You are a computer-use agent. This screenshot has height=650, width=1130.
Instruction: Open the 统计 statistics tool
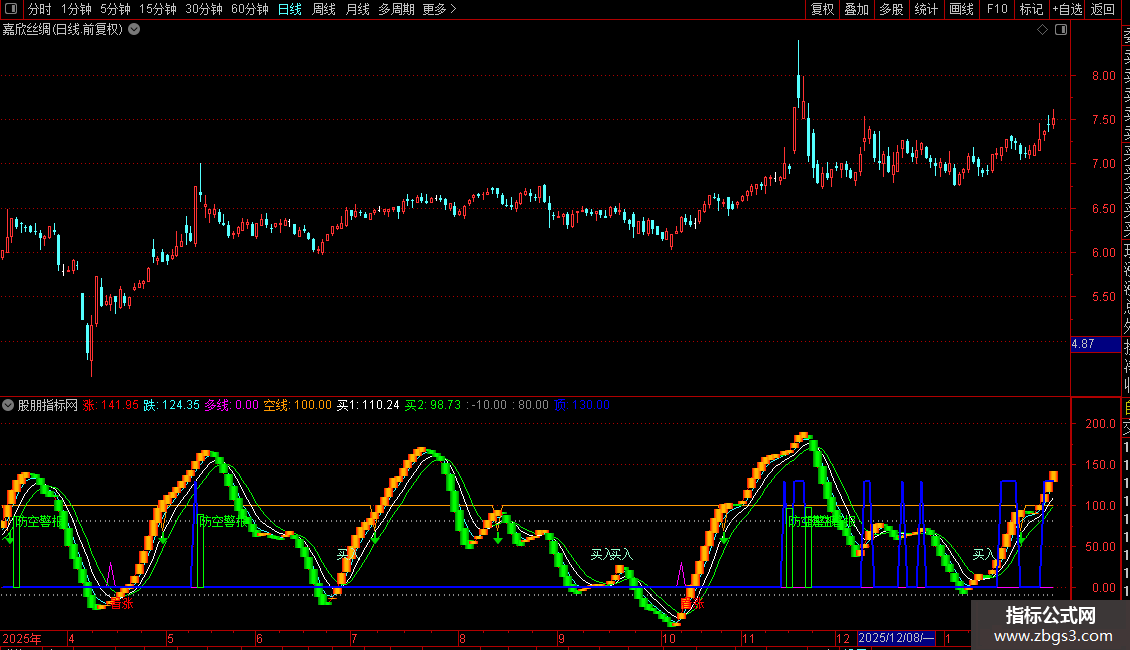[926, 9]
